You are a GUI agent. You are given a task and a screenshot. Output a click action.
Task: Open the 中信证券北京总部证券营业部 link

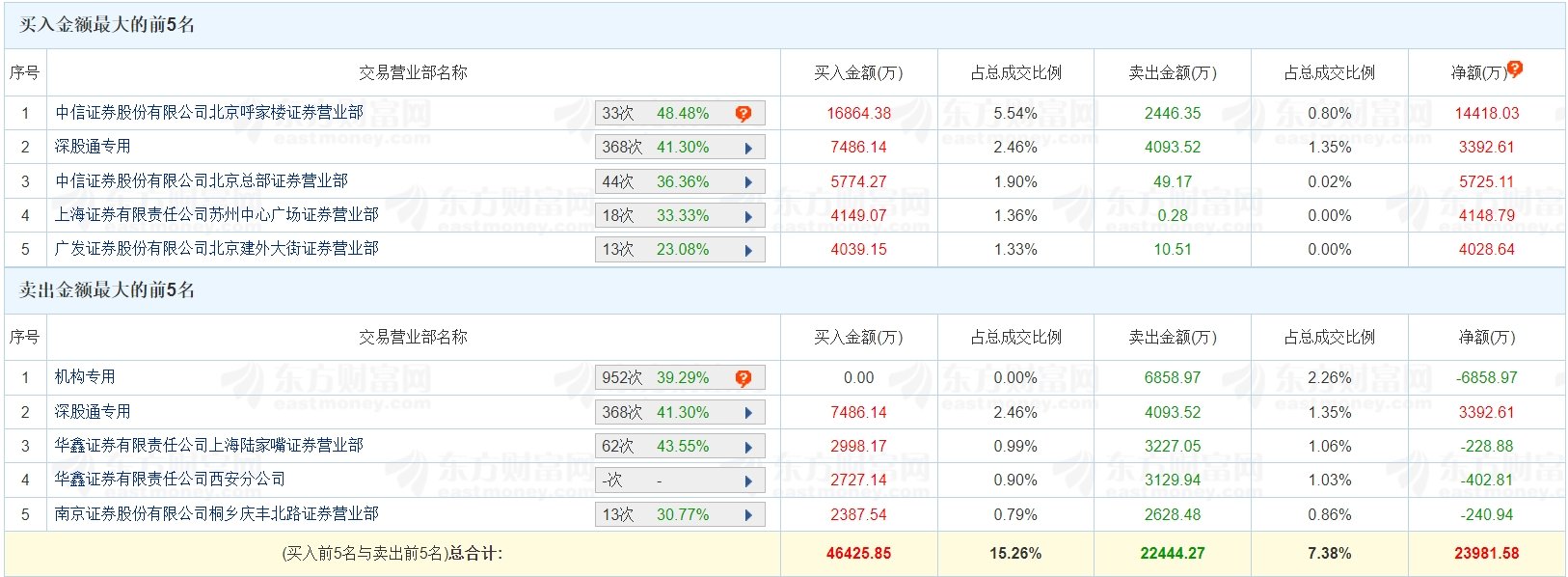[202, 181]
